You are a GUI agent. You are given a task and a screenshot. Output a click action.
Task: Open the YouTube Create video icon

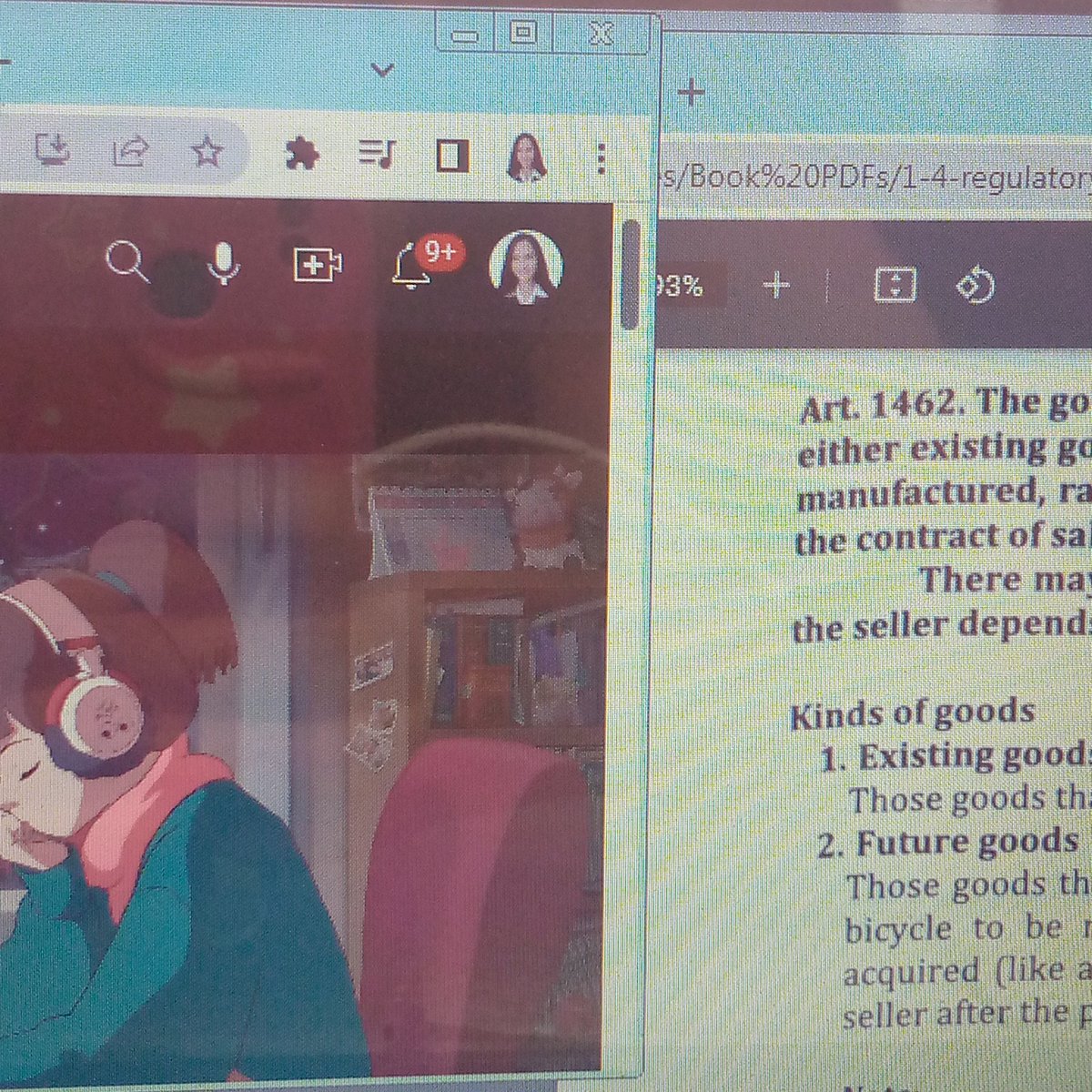point(318,265)
